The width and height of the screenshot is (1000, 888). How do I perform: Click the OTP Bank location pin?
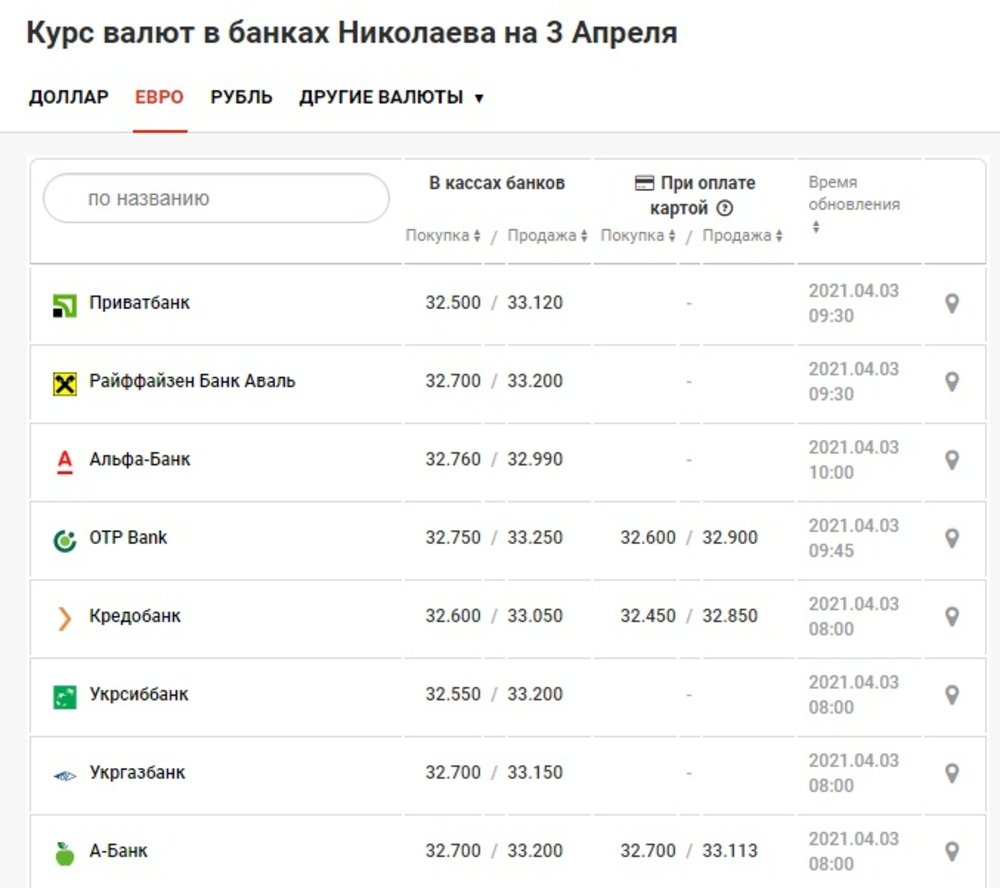click(x=952, y=538)
